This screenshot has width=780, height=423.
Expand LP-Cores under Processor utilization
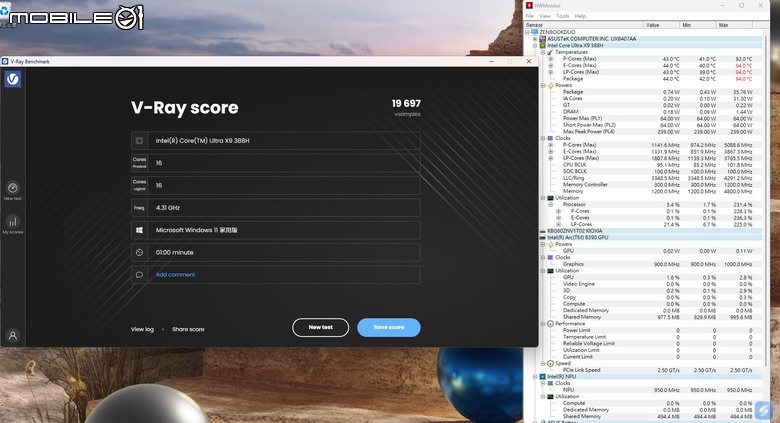(x=559, y=224)
